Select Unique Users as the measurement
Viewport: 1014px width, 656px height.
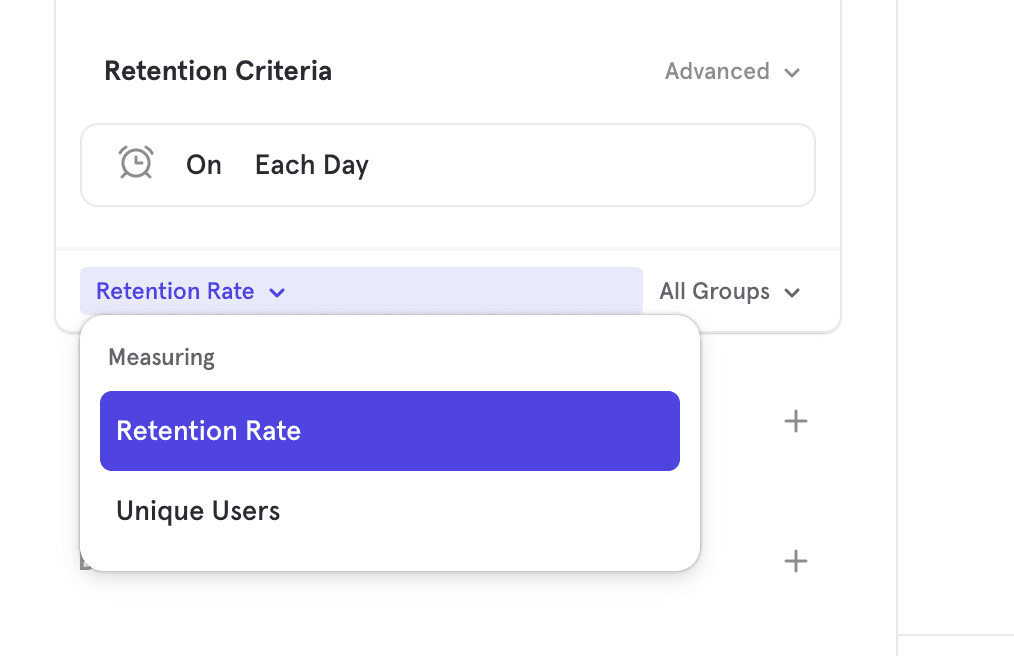tap(197, 510)
